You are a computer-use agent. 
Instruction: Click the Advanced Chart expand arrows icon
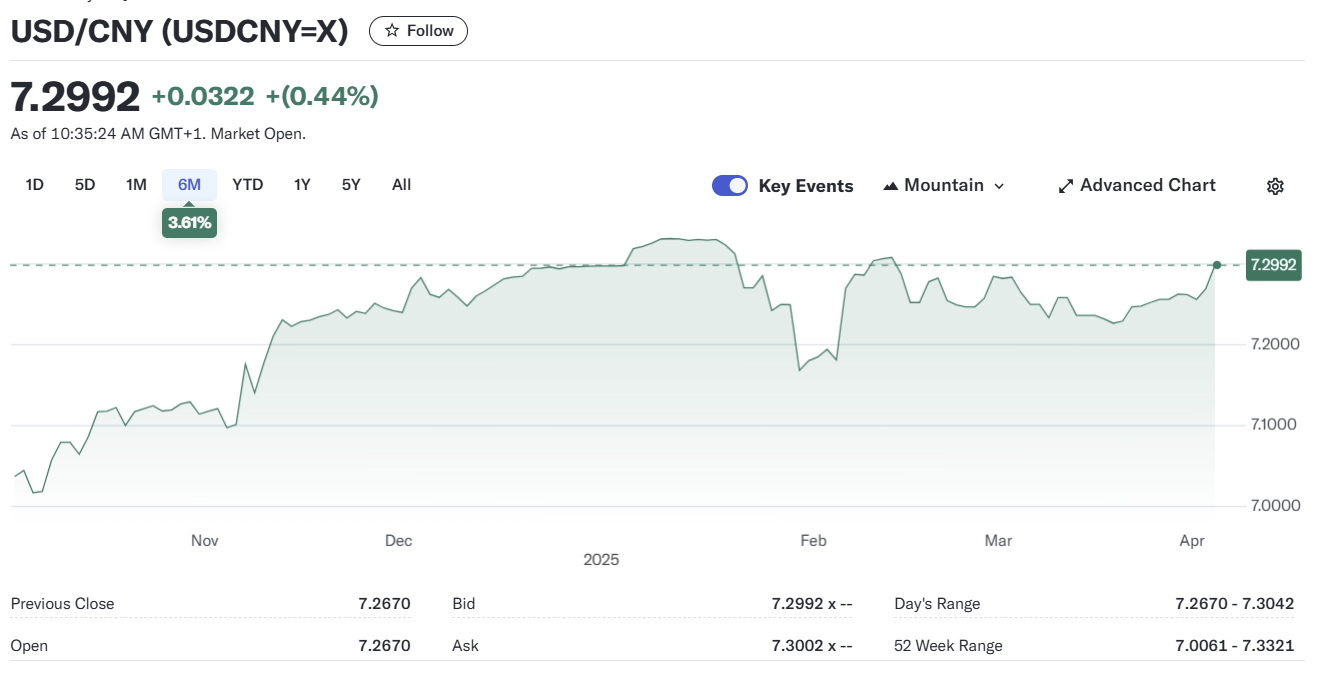(x=1066, y=186)
